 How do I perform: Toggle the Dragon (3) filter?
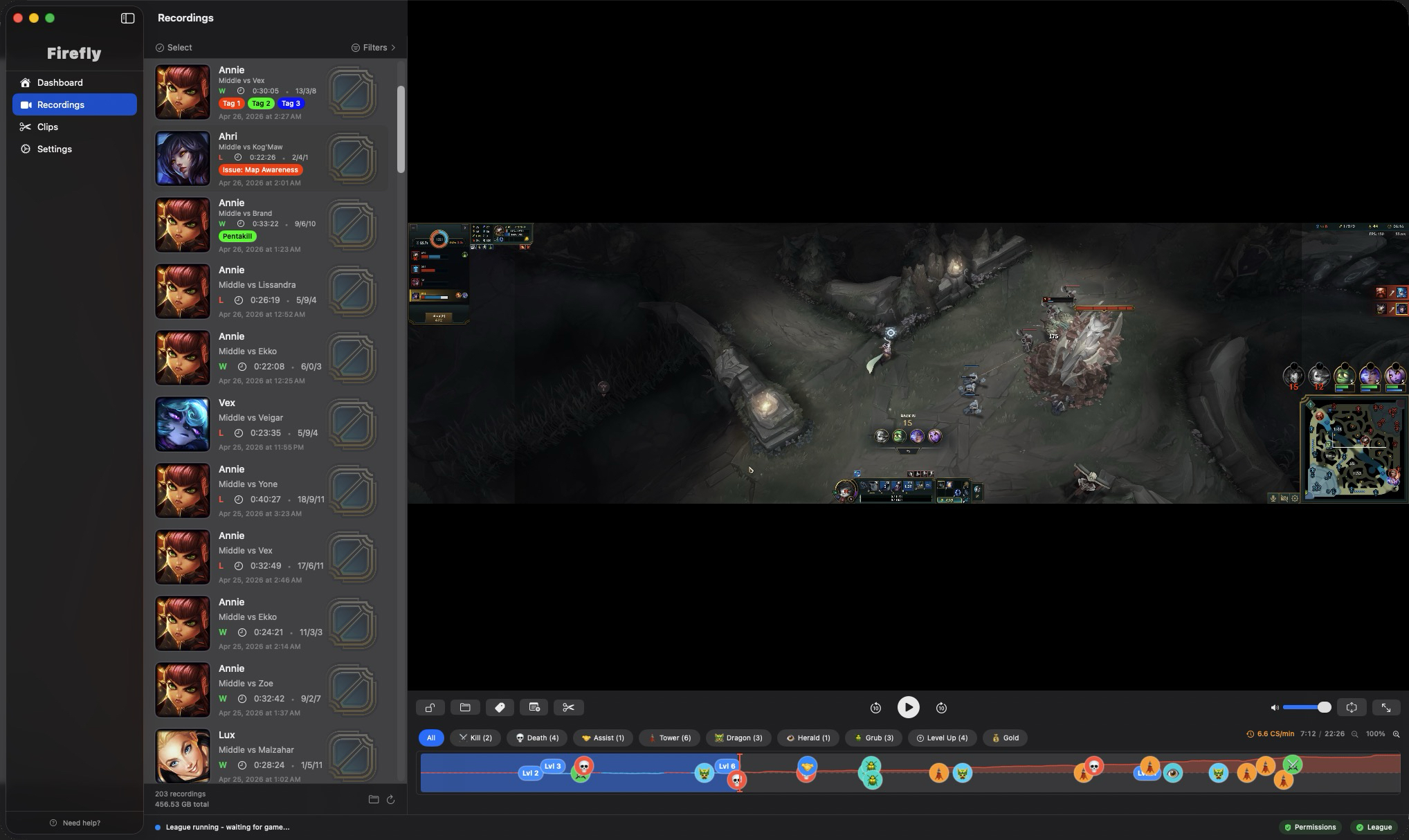point(738,738)
